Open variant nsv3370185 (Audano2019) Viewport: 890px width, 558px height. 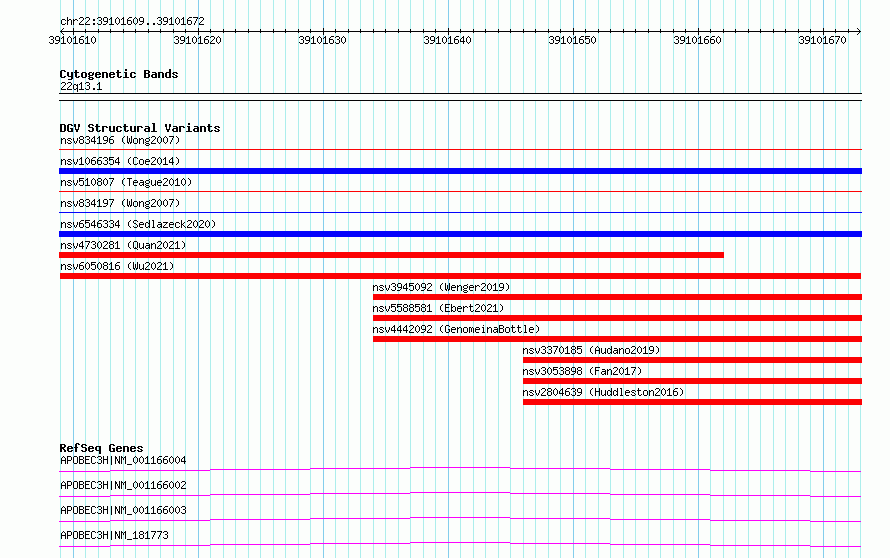point(591,350)
